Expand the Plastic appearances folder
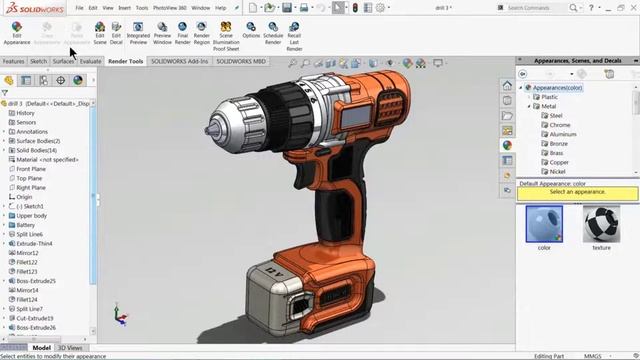The height and width of the screenshot is (360, 640). (529, 97)
